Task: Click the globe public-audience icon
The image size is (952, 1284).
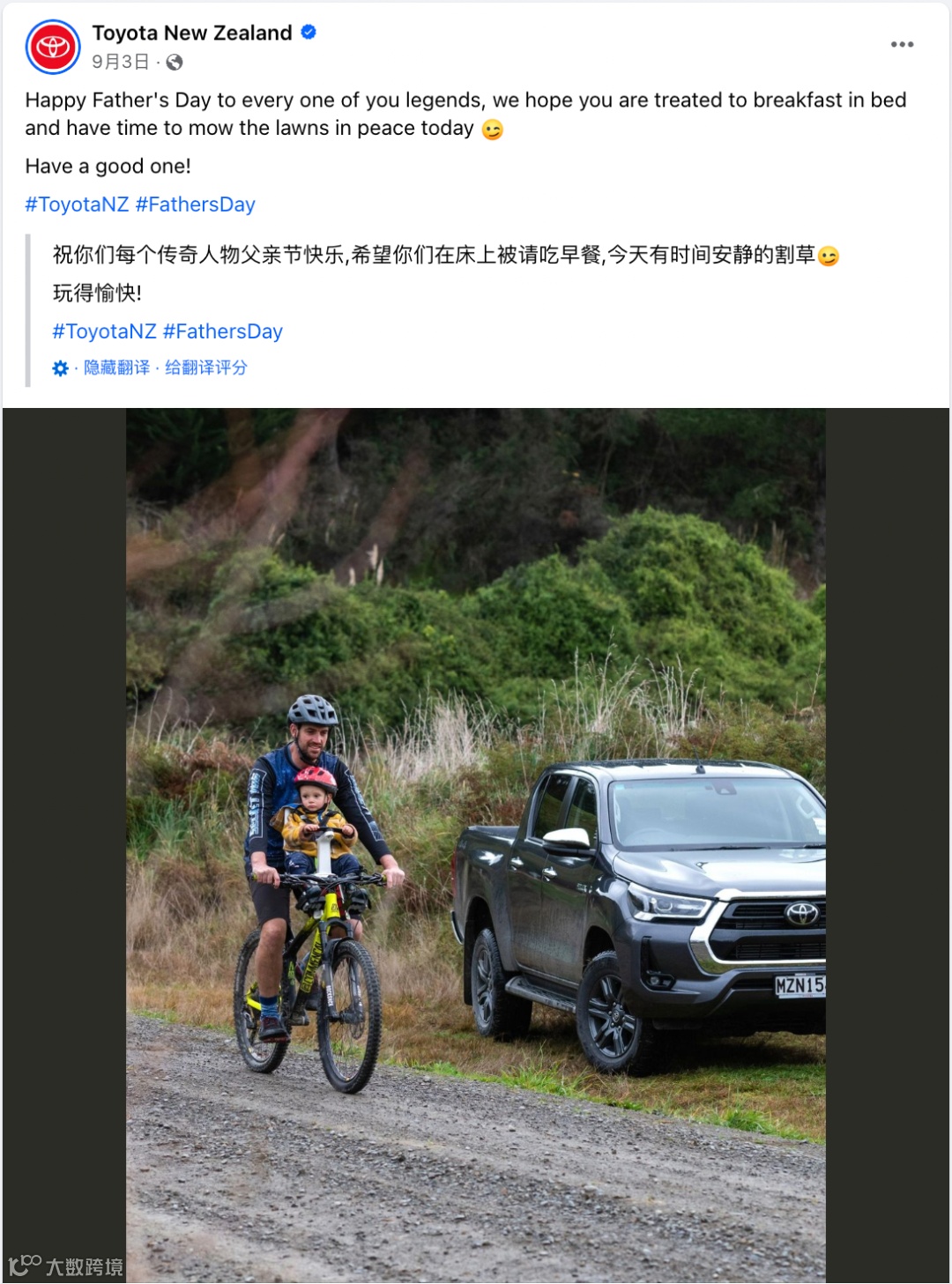Action: pos(175,62)
